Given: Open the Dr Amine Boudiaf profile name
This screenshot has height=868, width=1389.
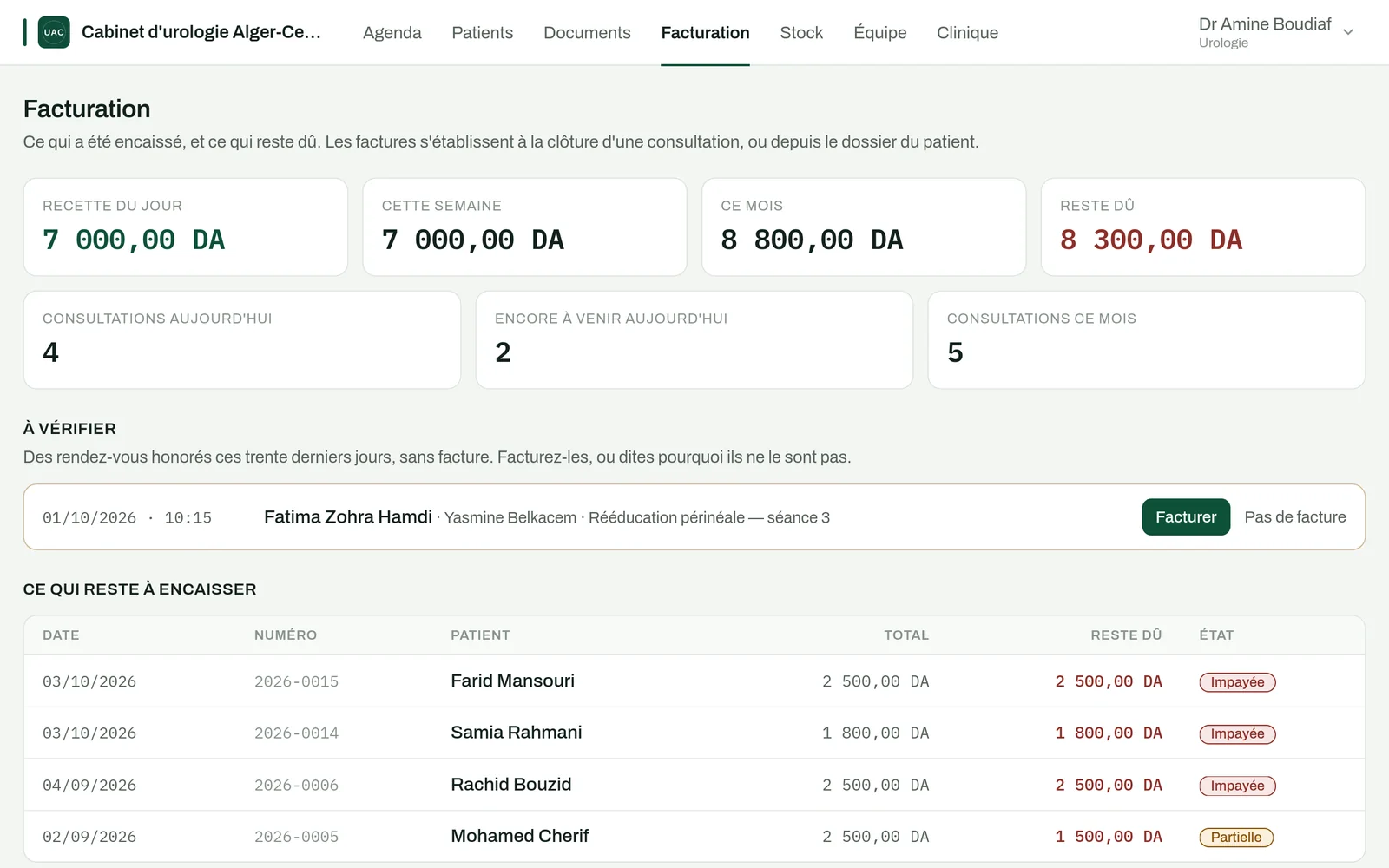Looking at the screenshot, I should (1265, 24).
